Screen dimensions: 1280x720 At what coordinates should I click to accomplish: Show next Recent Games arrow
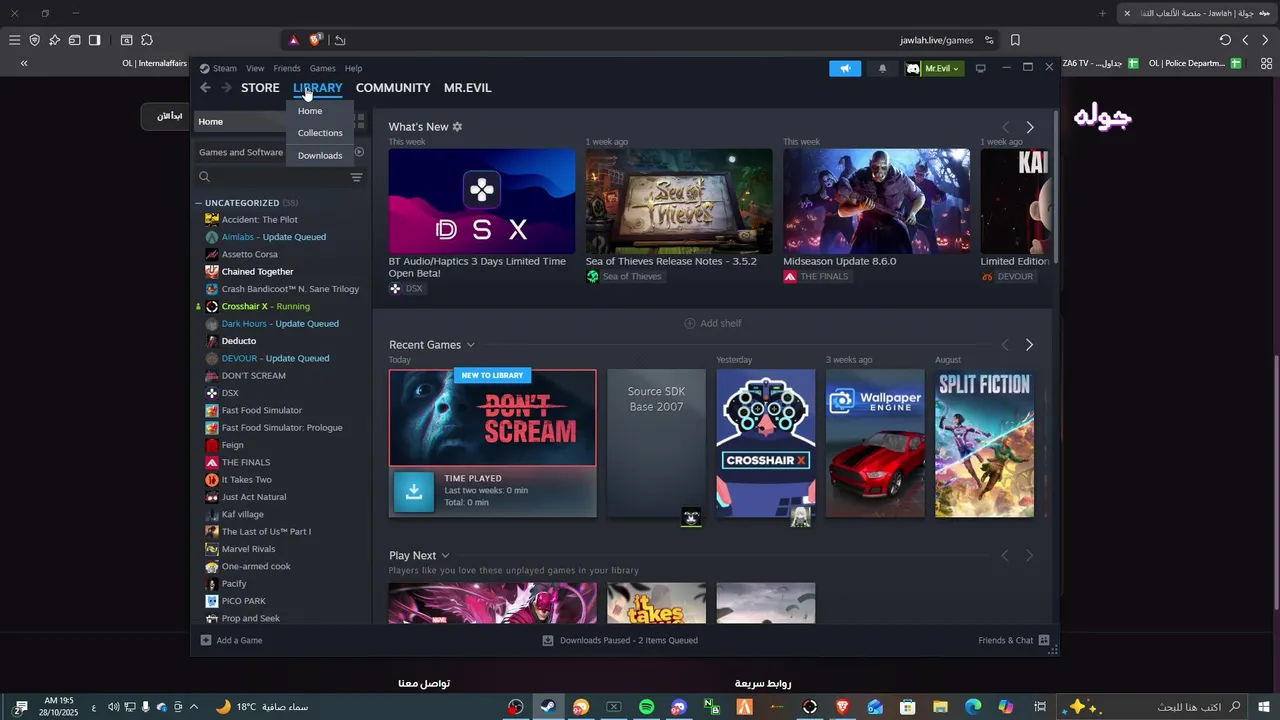(1030, 345)
